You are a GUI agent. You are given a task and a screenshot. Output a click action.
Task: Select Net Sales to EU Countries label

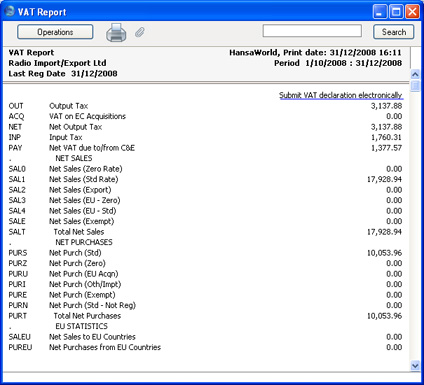92,337
